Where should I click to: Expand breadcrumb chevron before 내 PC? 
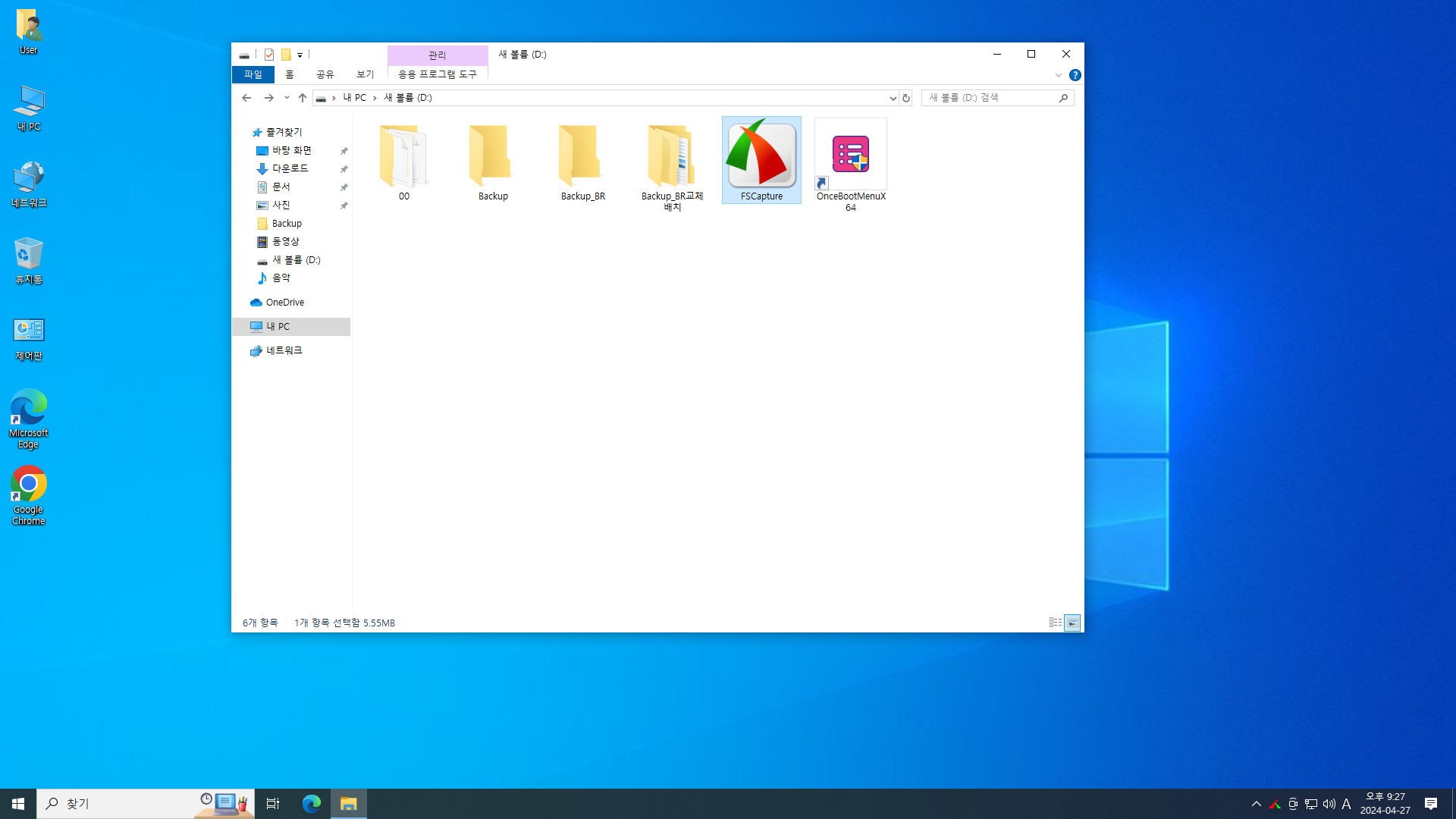click(334, 98)
